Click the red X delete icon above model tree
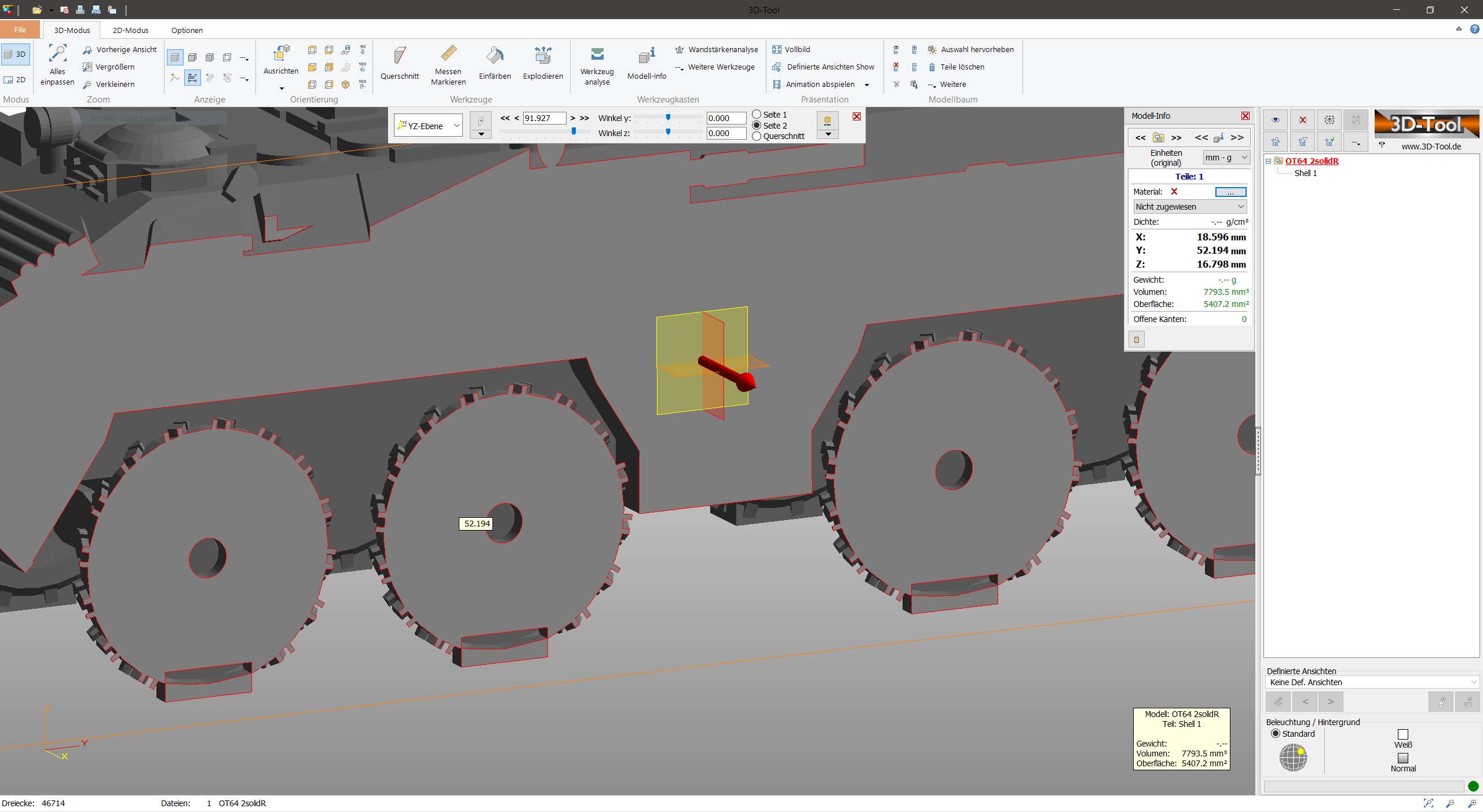 (x=1302, y=120)
